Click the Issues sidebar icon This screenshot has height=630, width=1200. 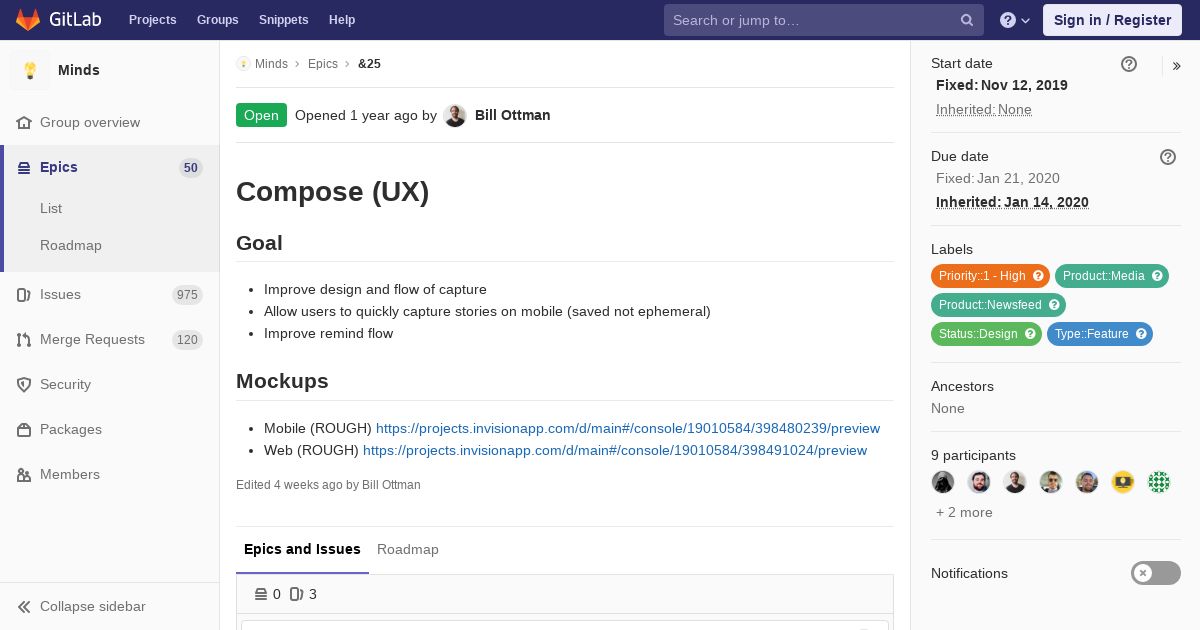24,295
